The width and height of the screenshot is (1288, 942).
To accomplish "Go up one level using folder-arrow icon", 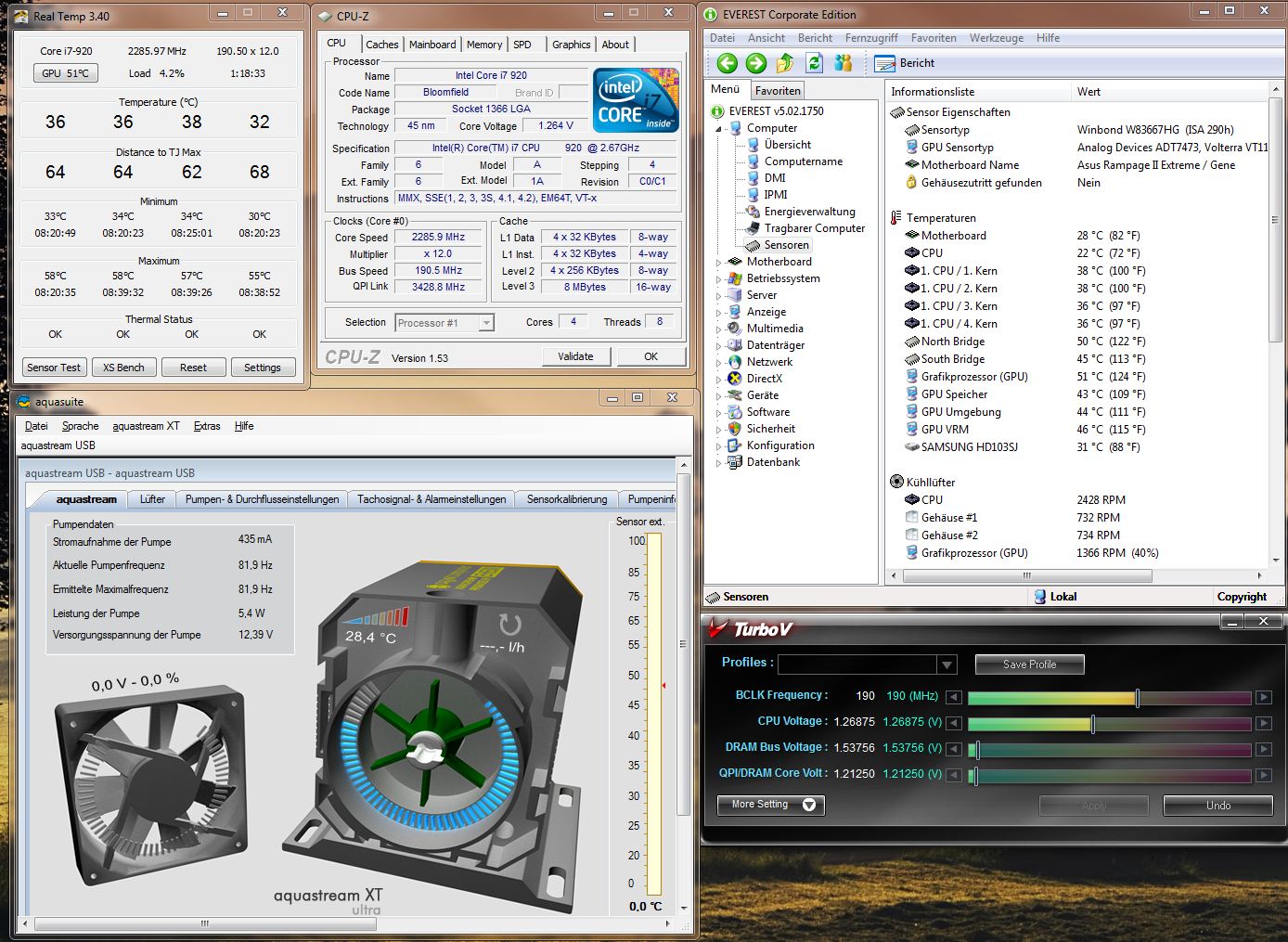I will 785,63.
